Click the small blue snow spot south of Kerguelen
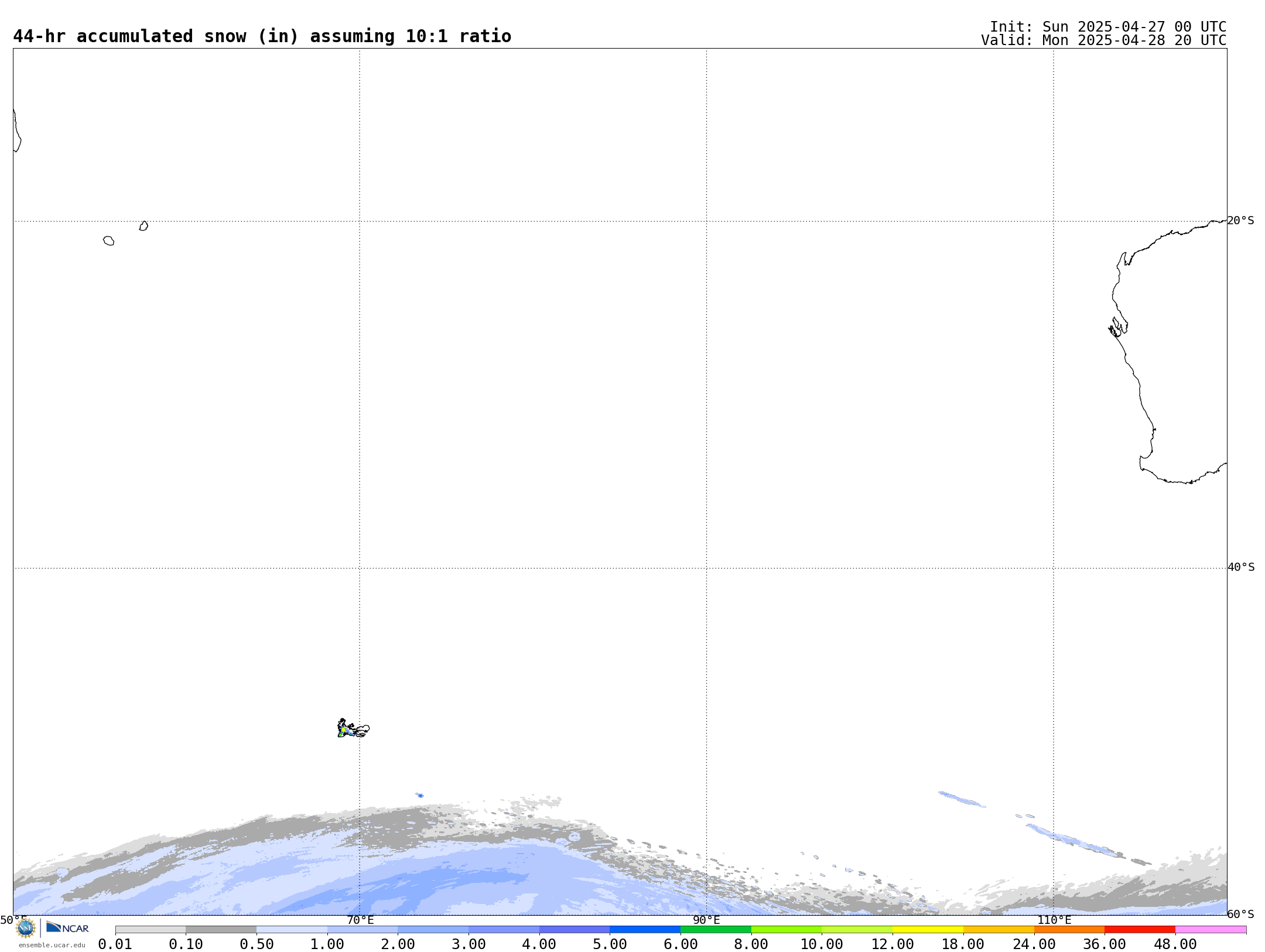 click(x=420, y=795)
